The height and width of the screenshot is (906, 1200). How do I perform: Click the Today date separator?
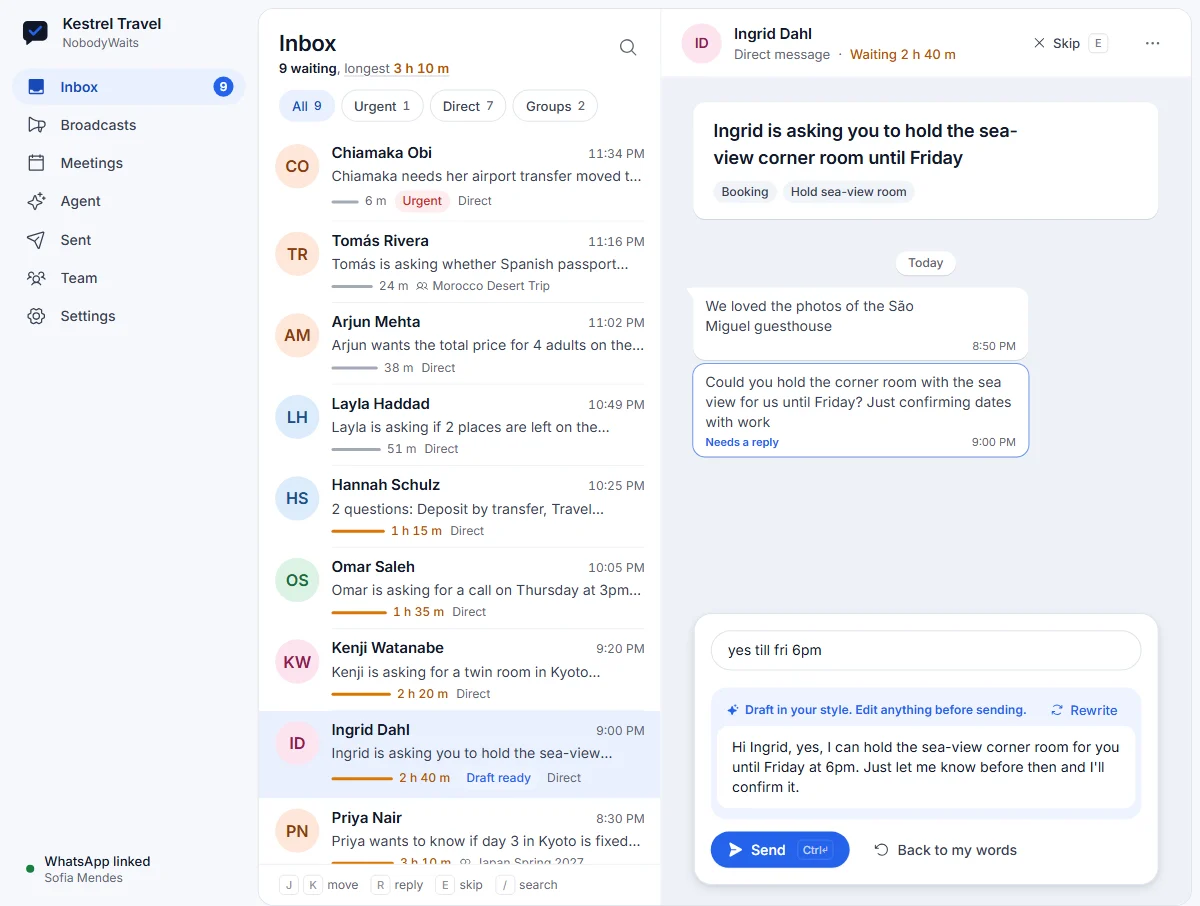pyautogui.click(x=926, y=263)
